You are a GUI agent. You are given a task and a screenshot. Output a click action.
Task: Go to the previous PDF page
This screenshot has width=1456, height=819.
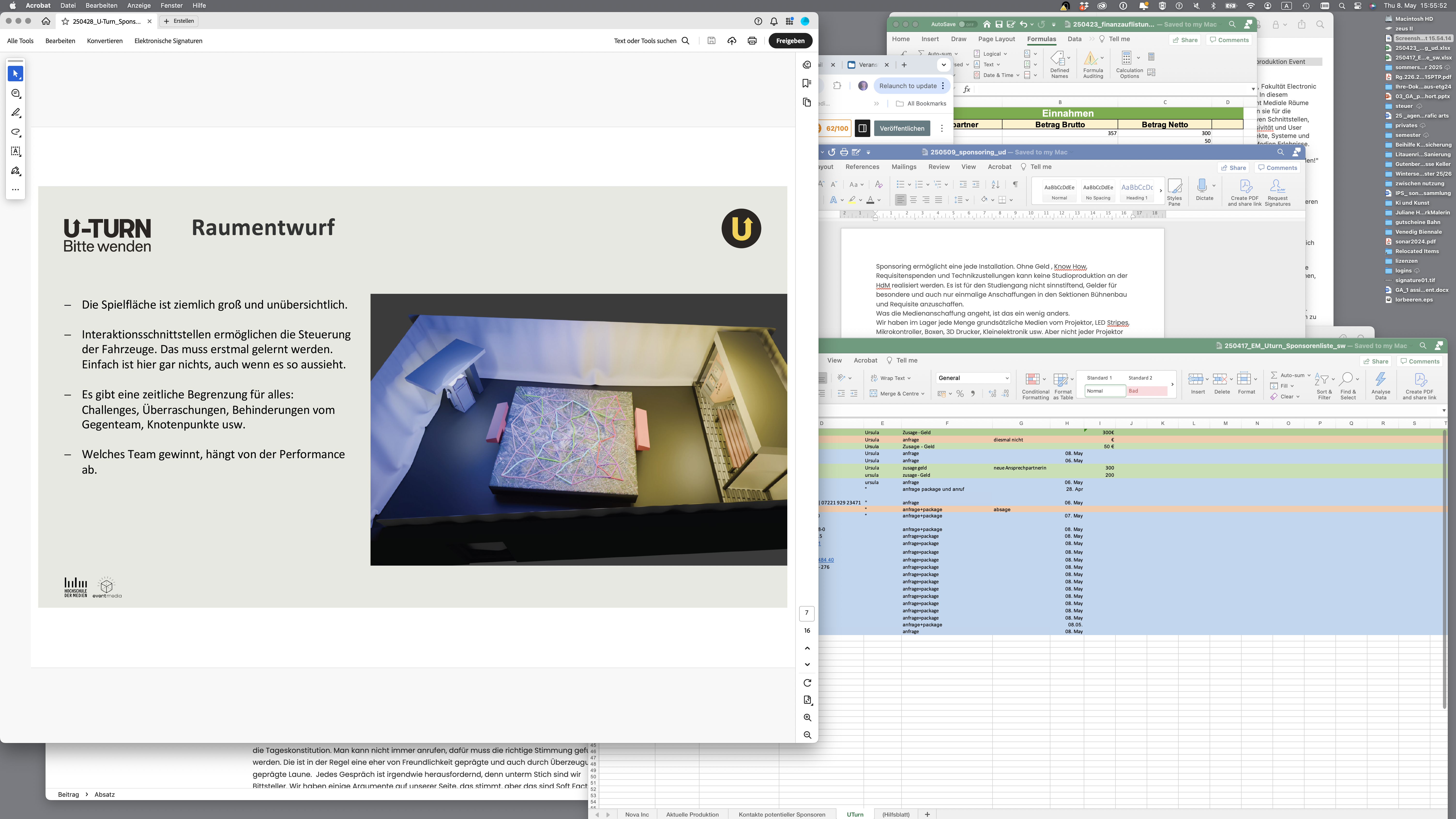tap(807, 648)
